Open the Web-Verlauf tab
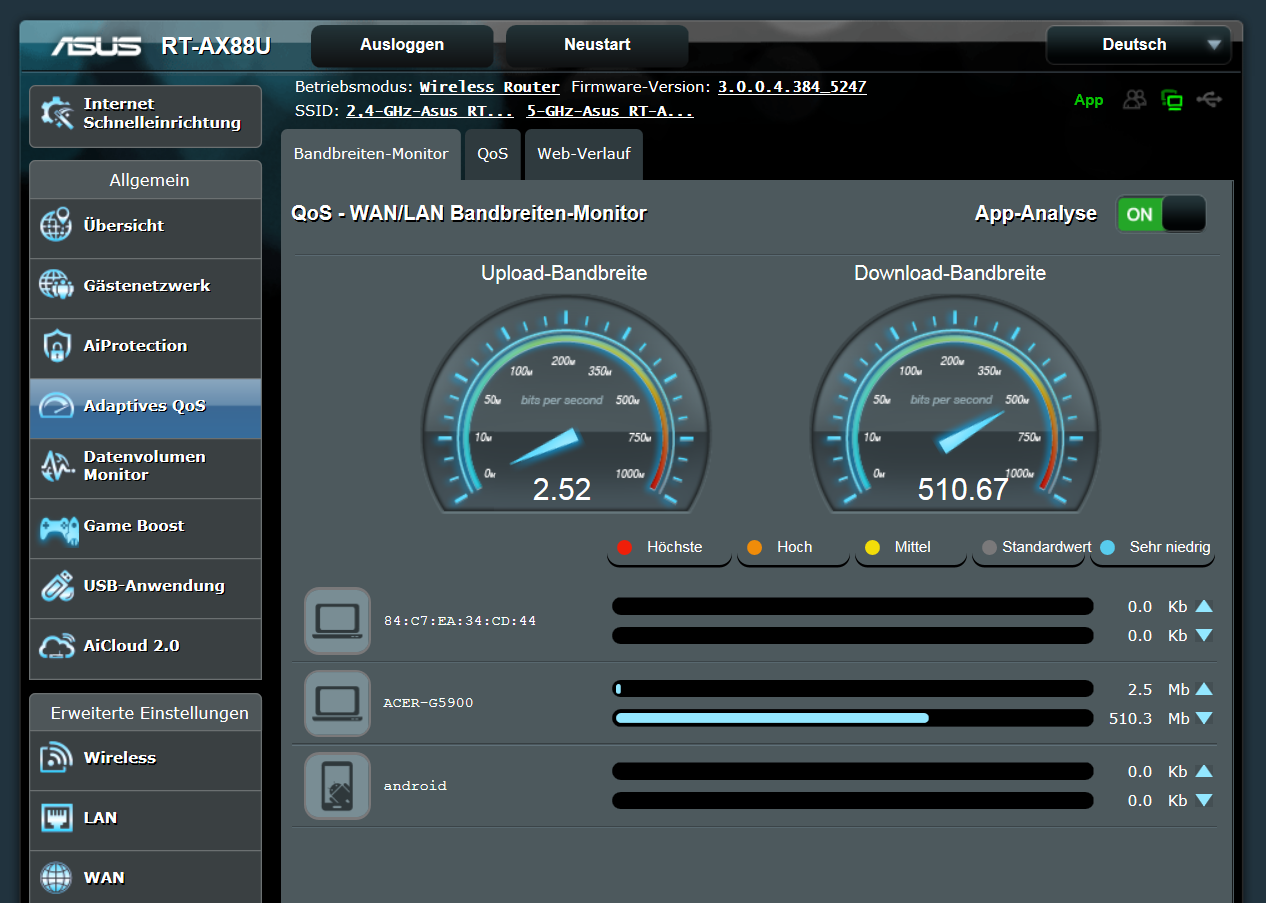1266x903 pixels. pos(583,154)
